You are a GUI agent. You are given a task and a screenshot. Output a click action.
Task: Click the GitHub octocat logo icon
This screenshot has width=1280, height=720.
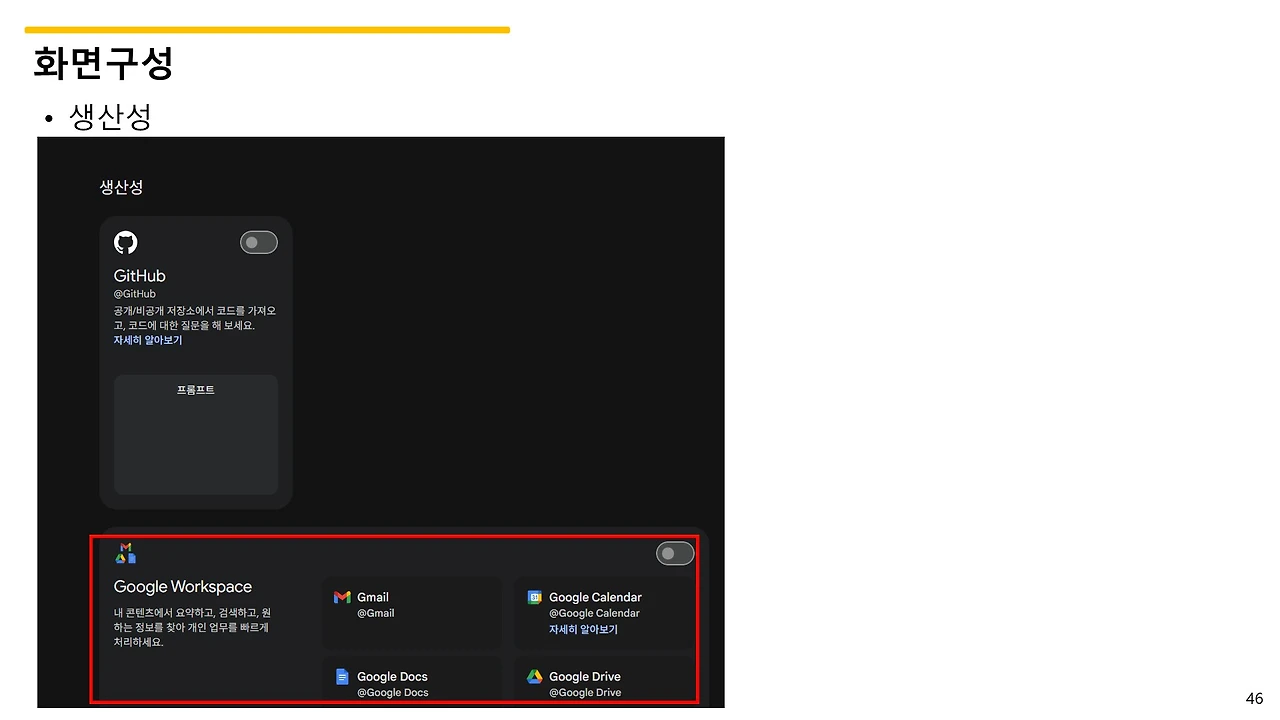126,243
